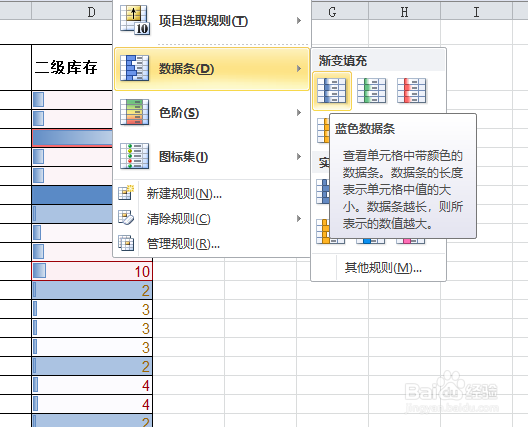
Task: Open 清除规则(C) menu entry
Action: click(x=211, y=219)
